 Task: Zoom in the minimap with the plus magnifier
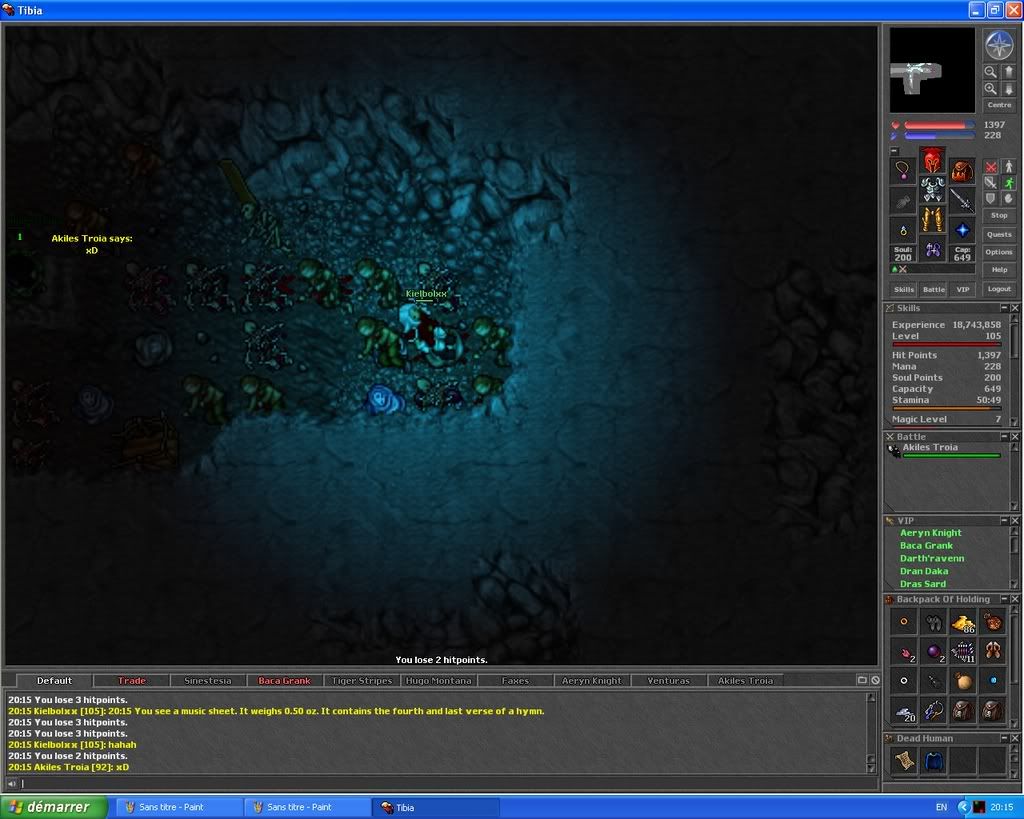[x=991, y=89]
